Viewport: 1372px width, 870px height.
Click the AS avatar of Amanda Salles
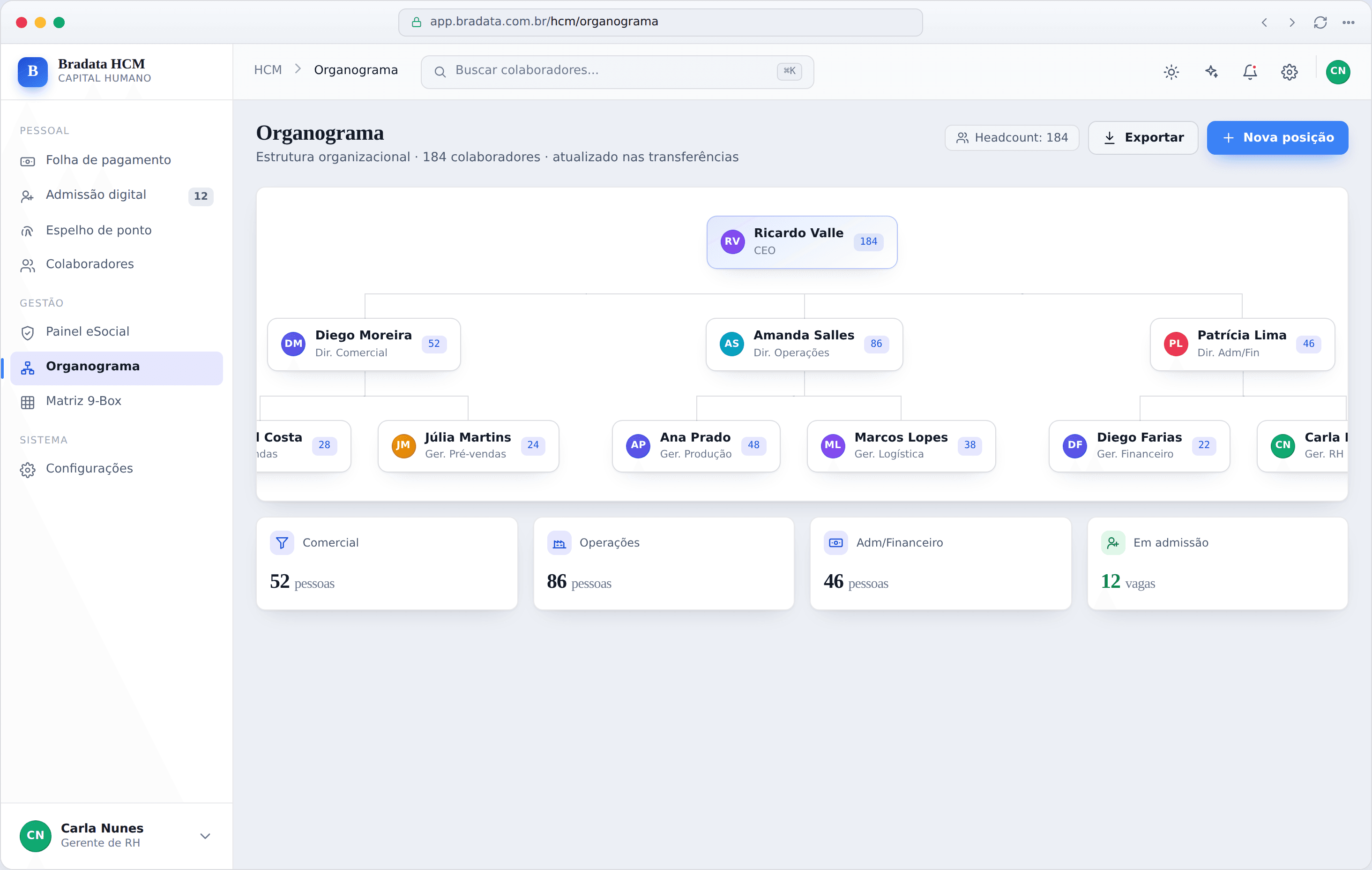(x=731, y=344)
